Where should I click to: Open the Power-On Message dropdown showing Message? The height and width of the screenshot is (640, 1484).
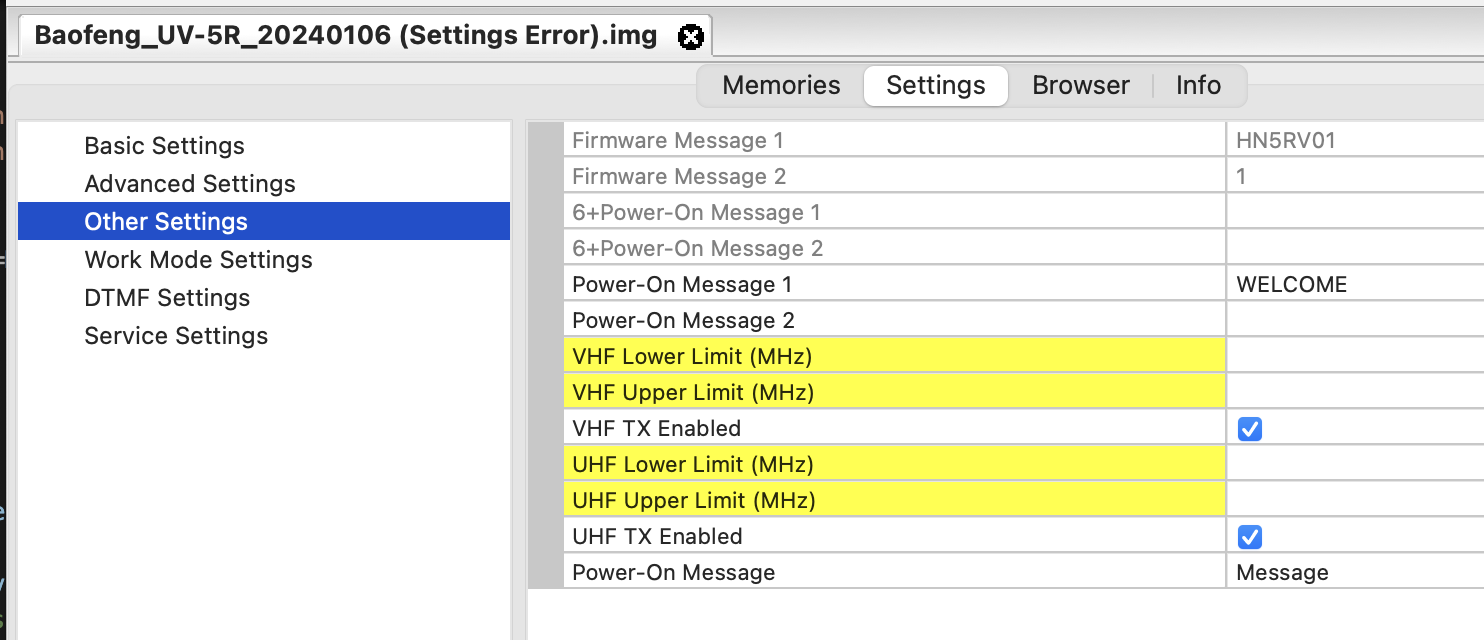tap(1355, 573)
